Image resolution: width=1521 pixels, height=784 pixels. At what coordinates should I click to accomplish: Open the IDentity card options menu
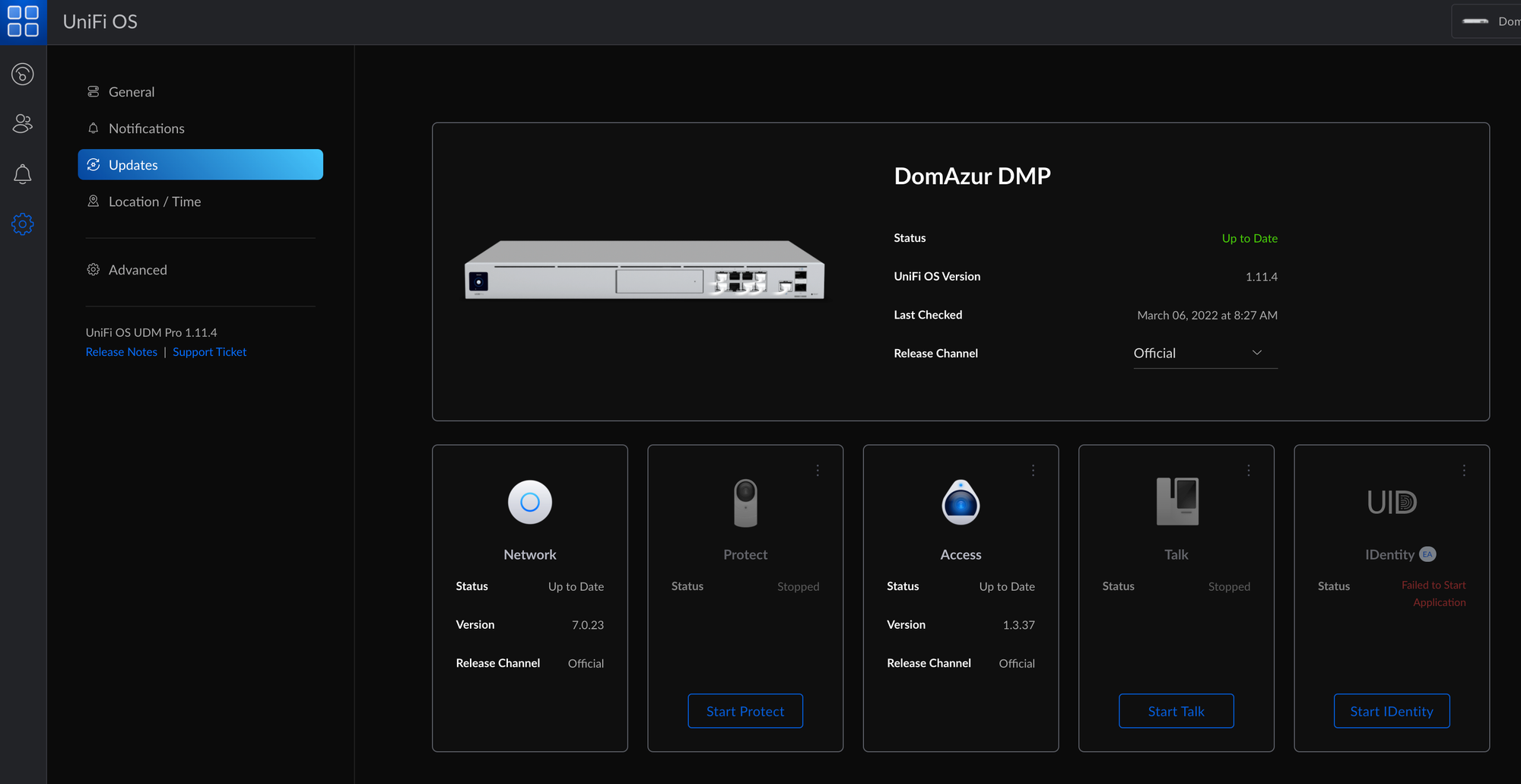pyautogui.click(x=1464, y=471)
